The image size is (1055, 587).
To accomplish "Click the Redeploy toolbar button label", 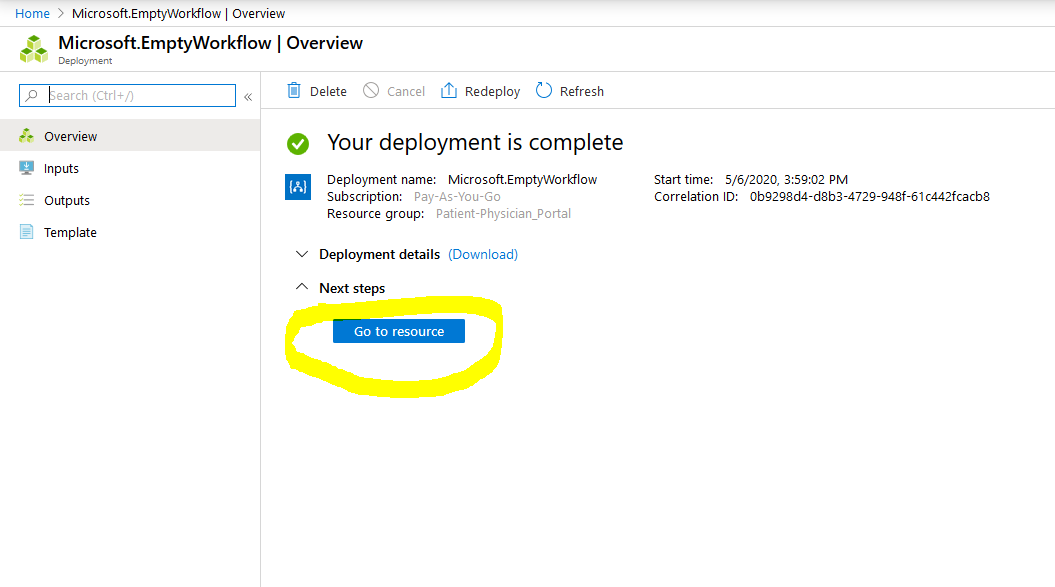I will (493, 92).
